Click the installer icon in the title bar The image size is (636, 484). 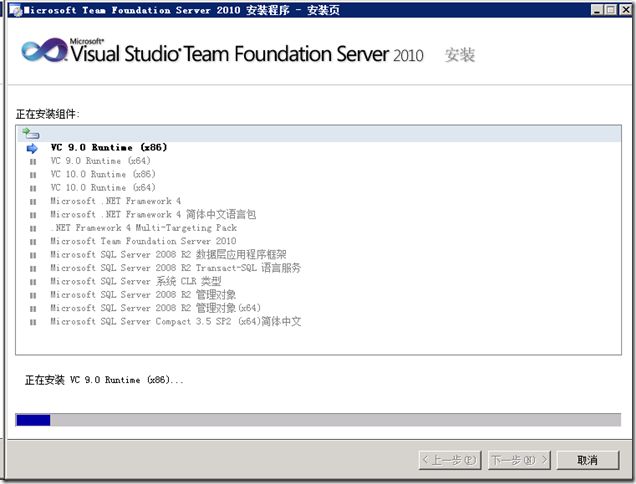click(x=16, y=10)
